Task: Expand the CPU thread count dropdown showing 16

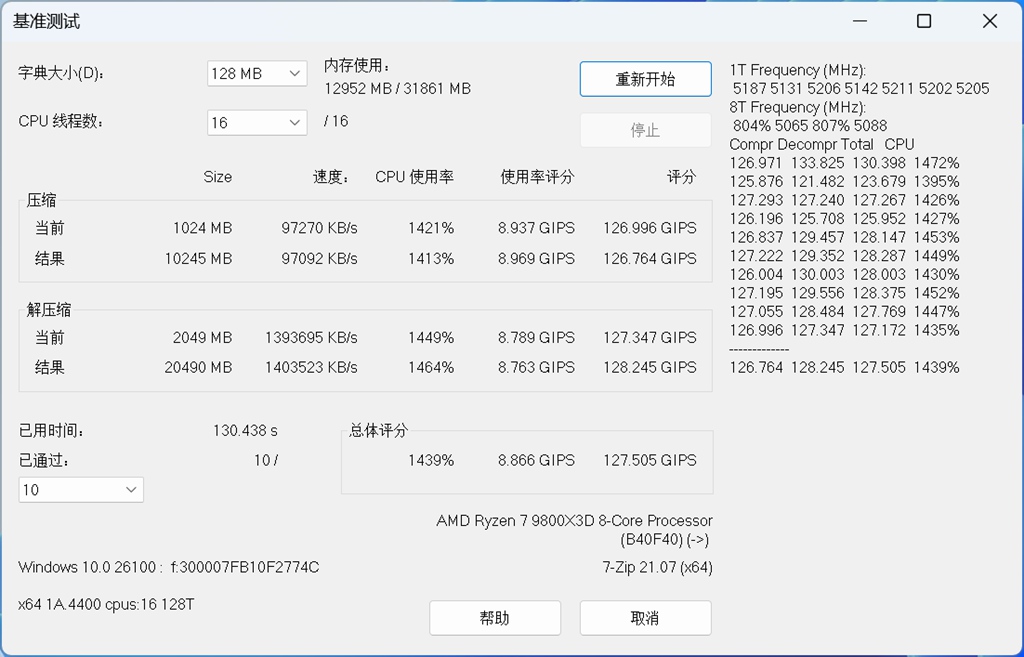Action: (x=257, y=123)
